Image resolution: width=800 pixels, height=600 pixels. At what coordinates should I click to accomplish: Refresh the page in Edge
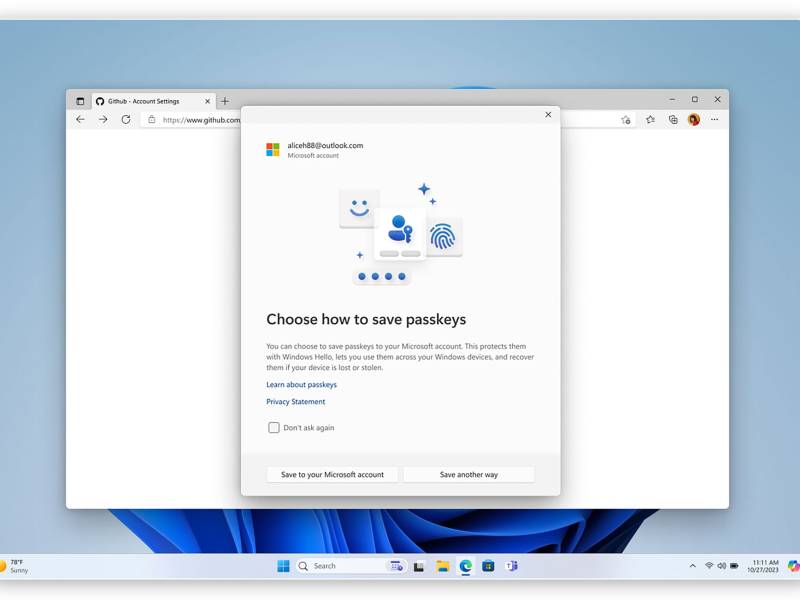pyautogui.click(x=126, y=119)
